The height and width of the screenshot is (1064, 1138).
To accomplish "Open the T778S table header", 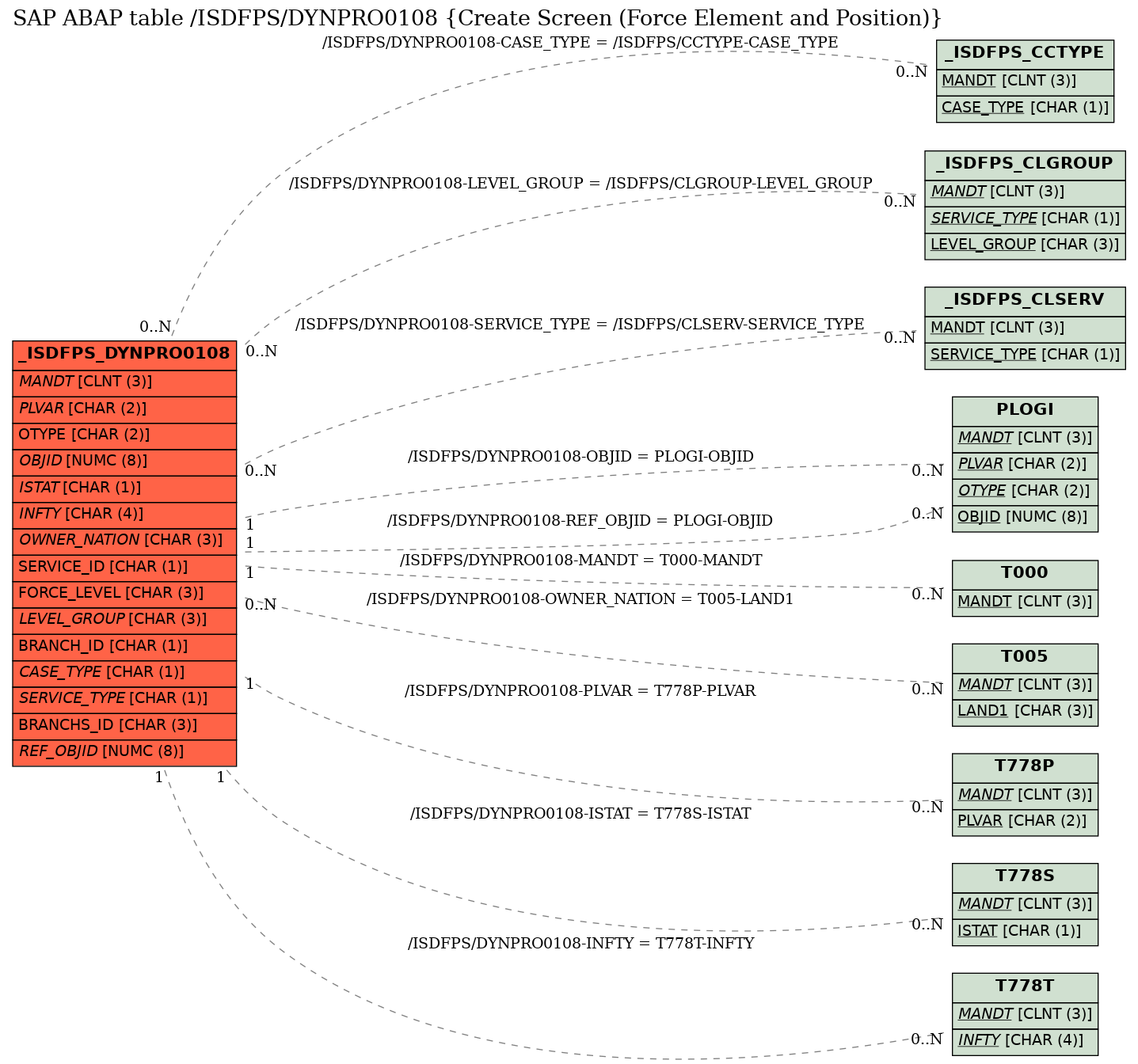I will point(1025,876).
